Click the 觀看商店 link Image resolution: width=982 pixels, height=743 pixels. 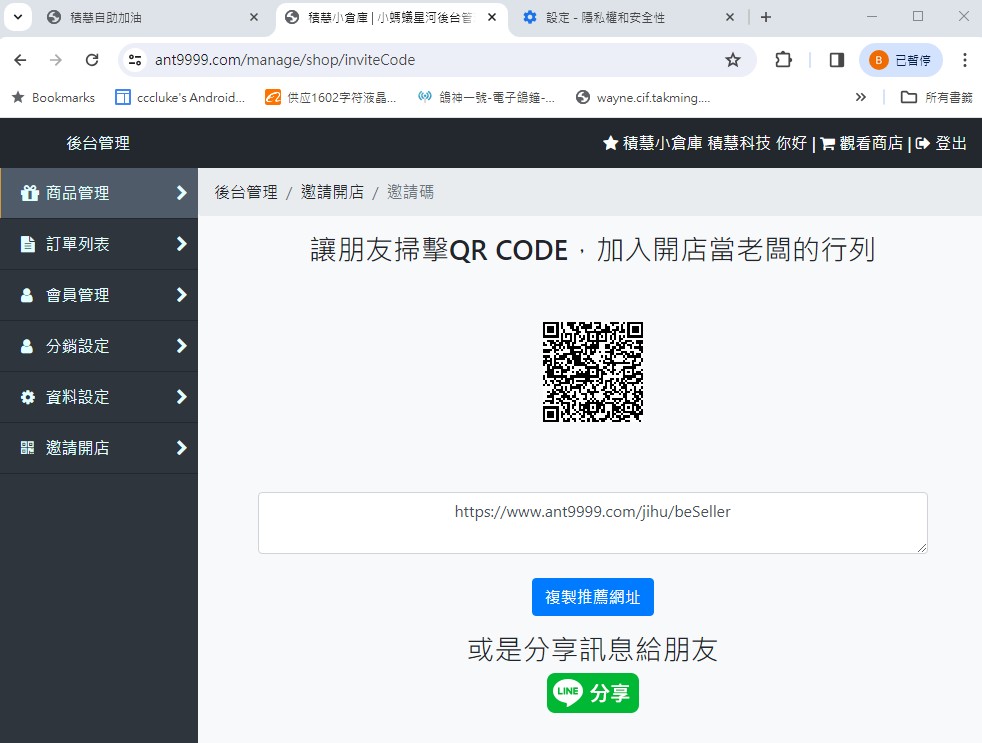pyautogui.click(x=871, y=143)
